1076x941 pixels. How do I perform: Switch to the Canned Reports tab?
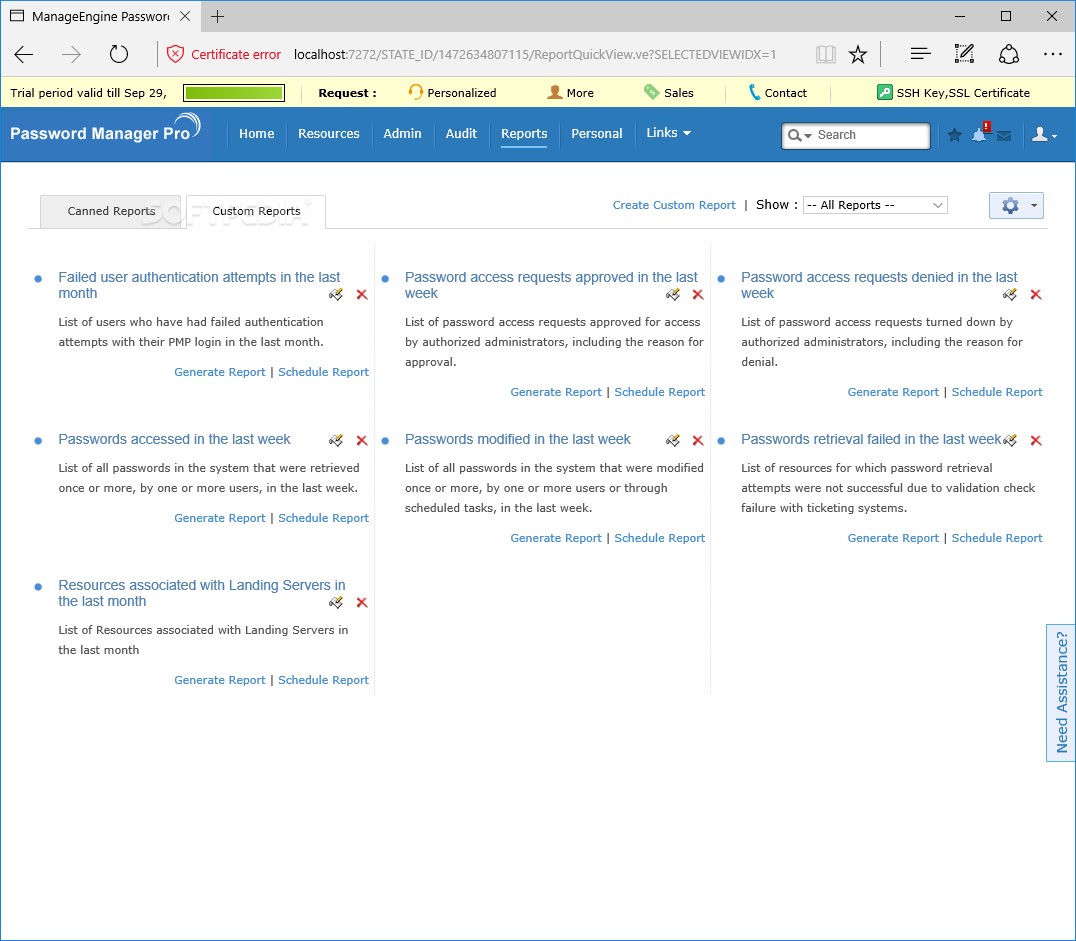[111, 211]
